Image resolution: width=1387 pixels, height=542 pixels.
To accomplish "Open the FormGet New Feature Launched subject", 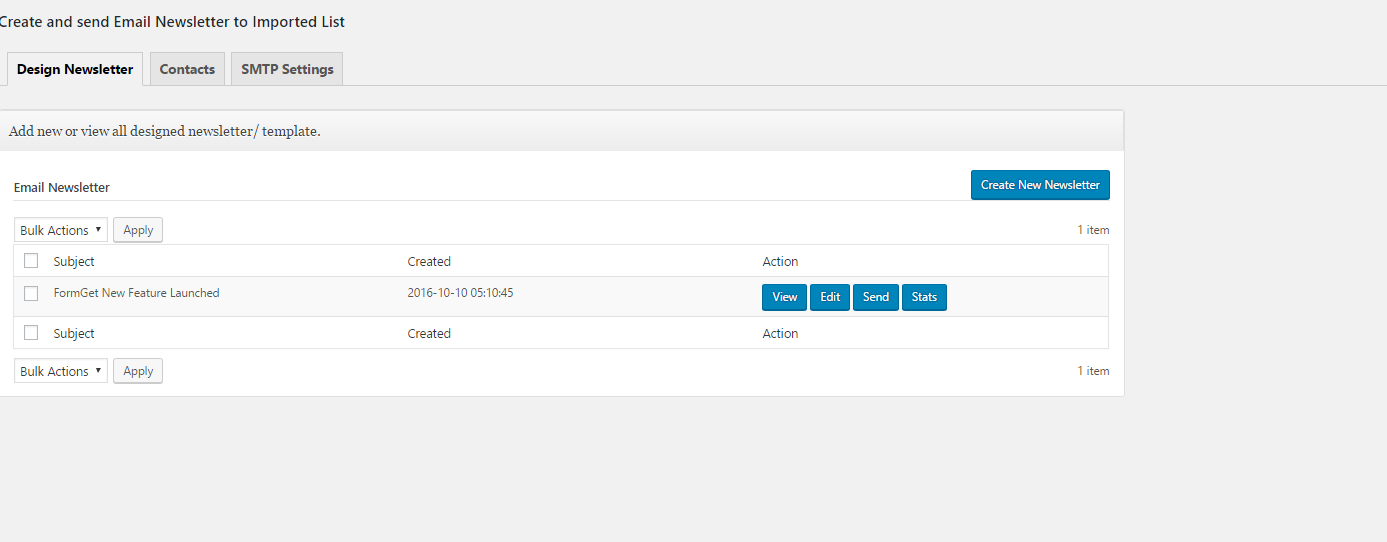I will coord(137,293).
